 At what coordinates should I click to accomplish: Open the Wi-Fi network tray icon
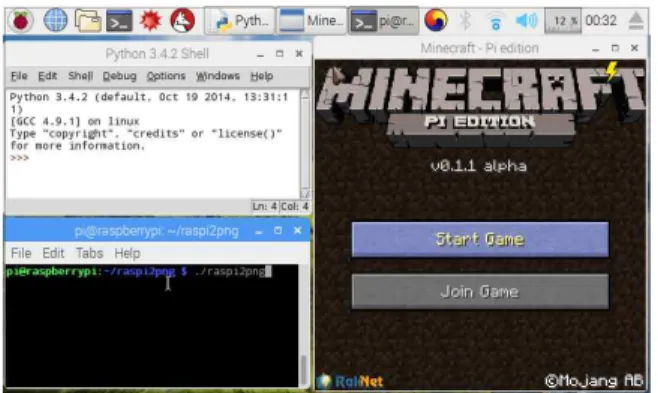click(x=495, y=21)
